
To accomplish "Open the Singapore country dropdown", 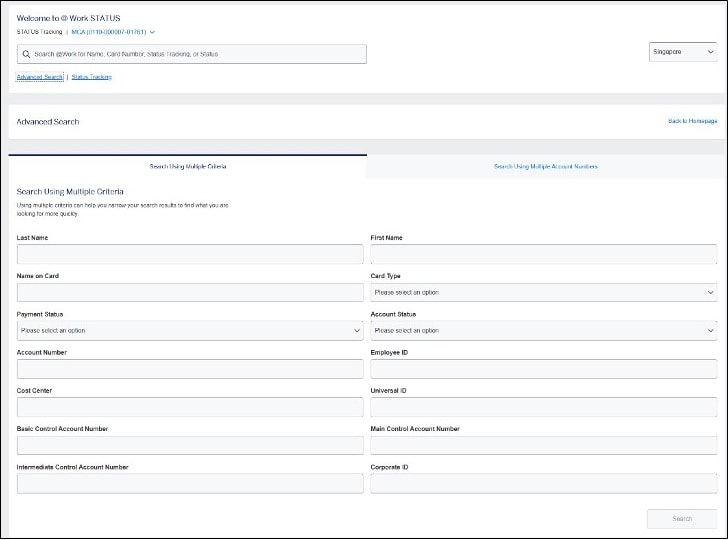I will click(682, 53).
